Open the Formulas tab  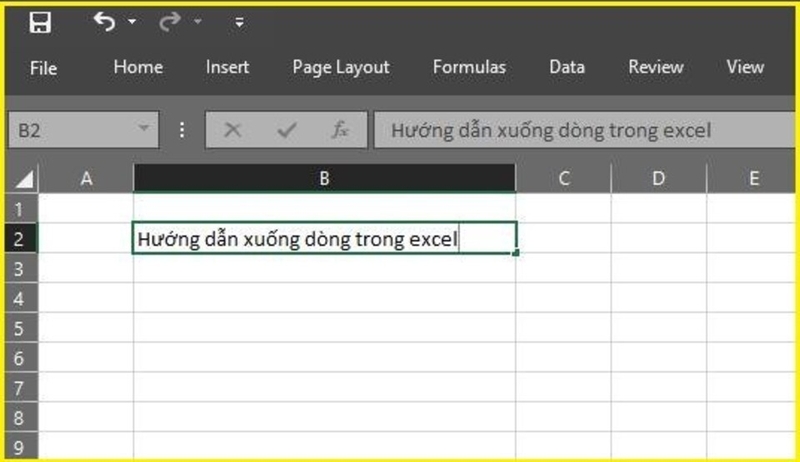469,67
